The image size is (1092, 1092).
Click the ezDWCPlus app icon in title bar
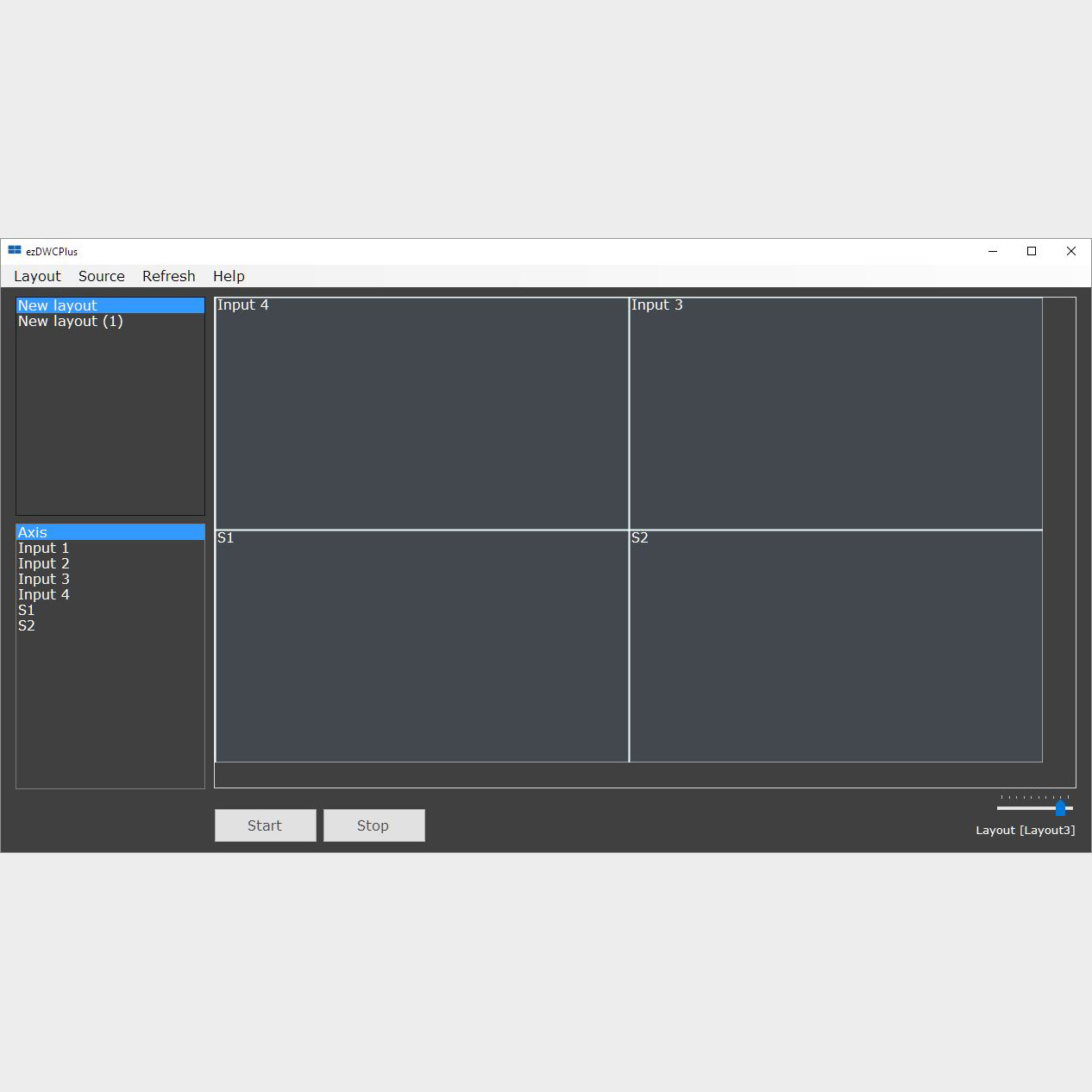click(x=15, y=251)
